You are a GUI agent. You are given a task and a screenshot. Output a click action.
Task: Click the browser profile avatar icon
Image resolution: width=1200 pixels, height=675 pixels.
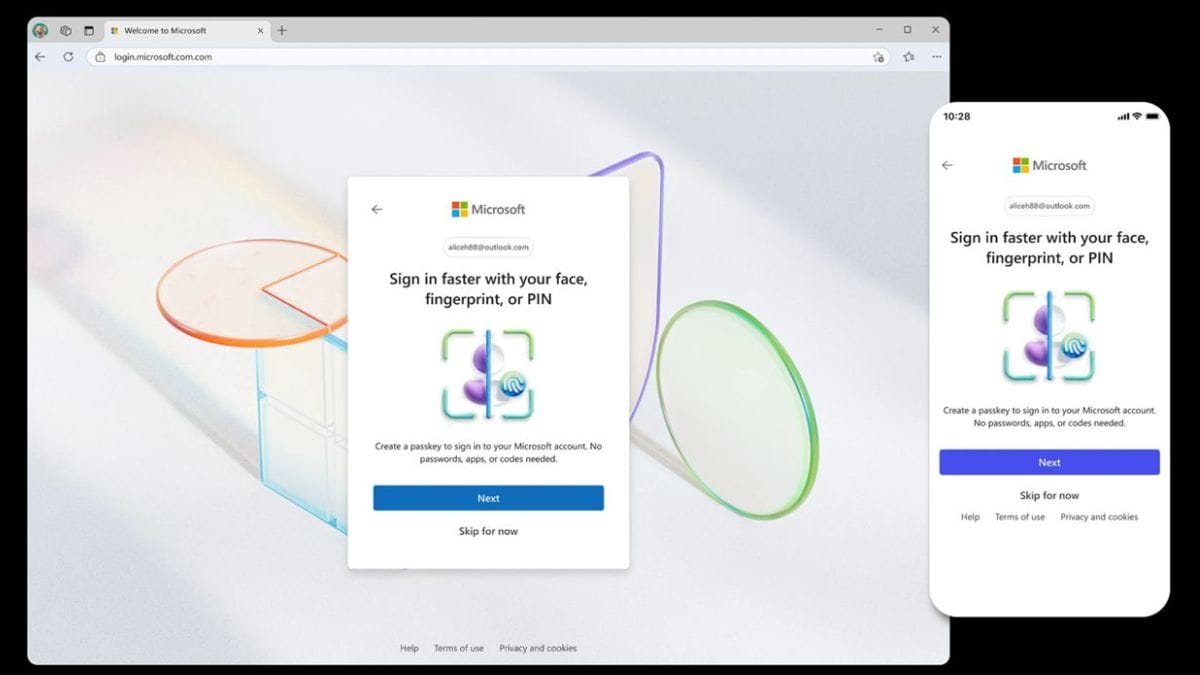(x=41, y=31)
